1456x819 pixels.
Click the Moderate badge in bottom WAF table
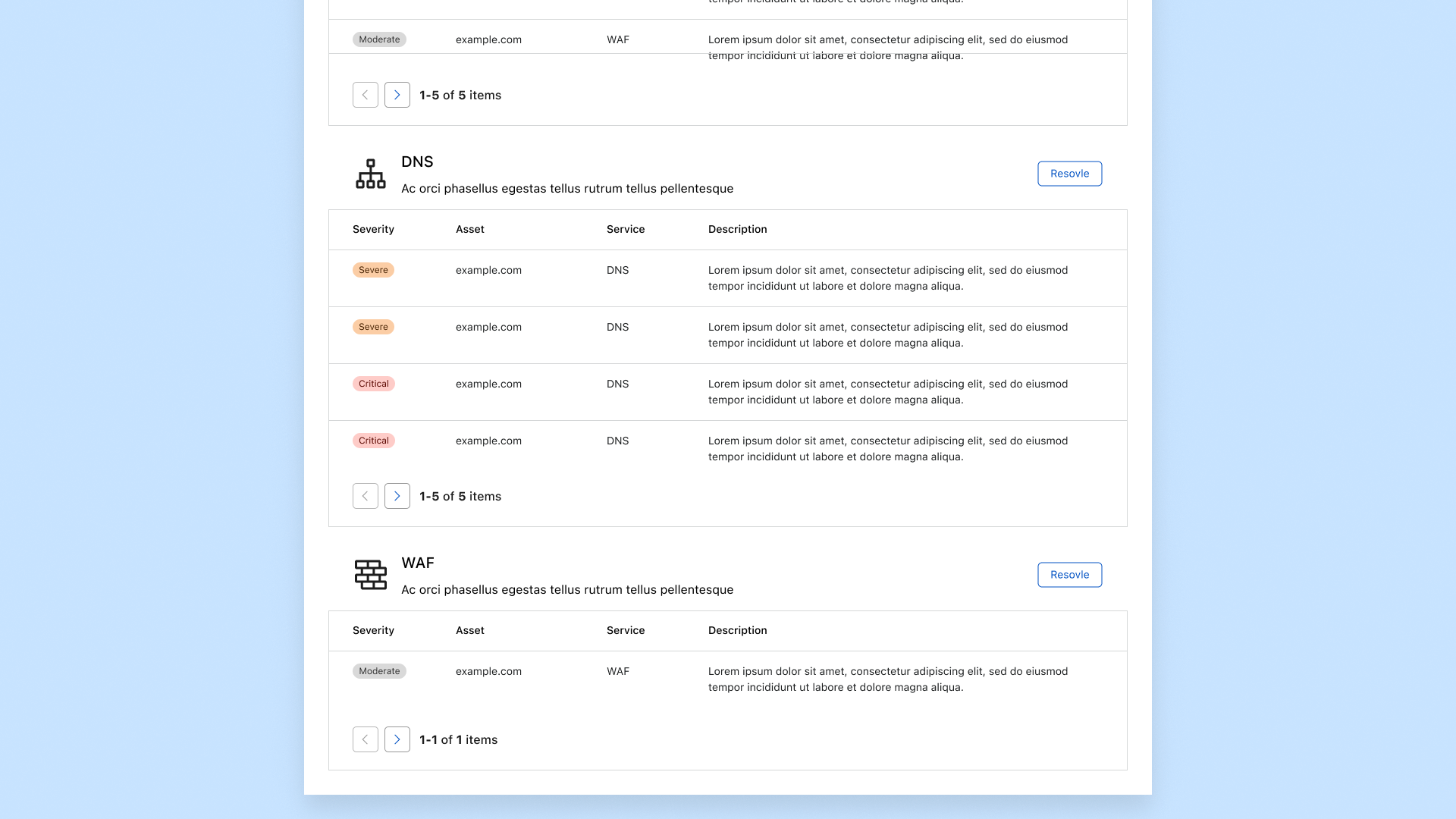coord(379,671)
